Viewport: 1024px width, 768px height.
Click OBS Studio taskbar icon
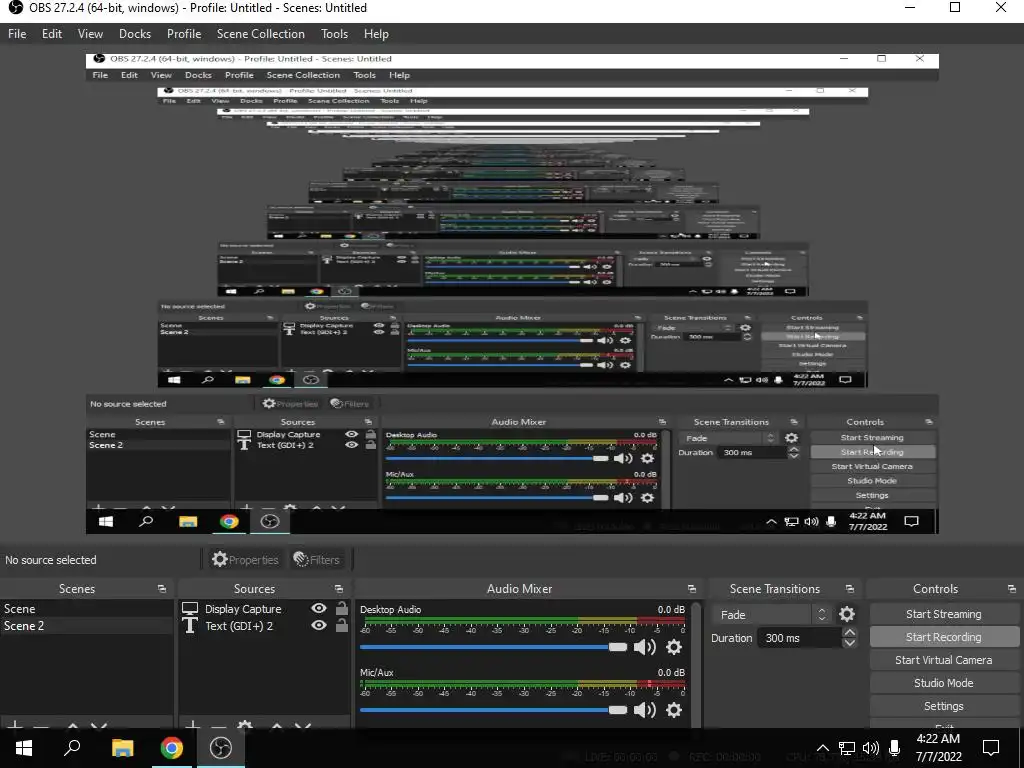click(x=221, y=748)
